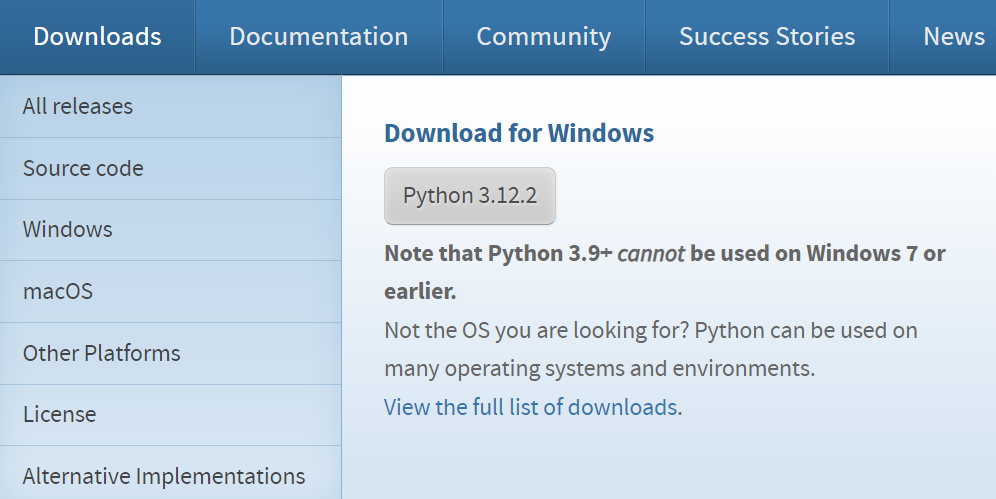Viewport: 996px width, 499px height.
Task: Click the Download for Windows heading
Action: click(519, 133)
